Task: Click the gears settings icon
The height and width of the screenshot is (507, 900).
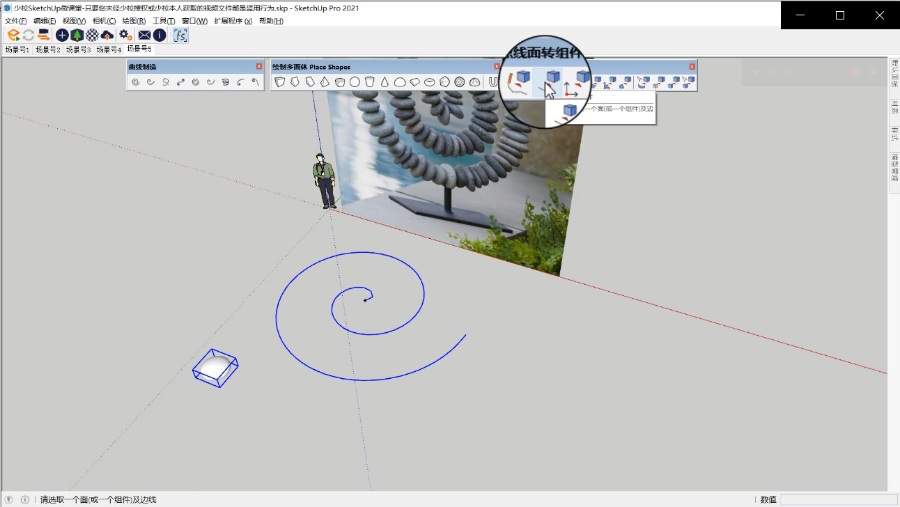Action: 125,36
